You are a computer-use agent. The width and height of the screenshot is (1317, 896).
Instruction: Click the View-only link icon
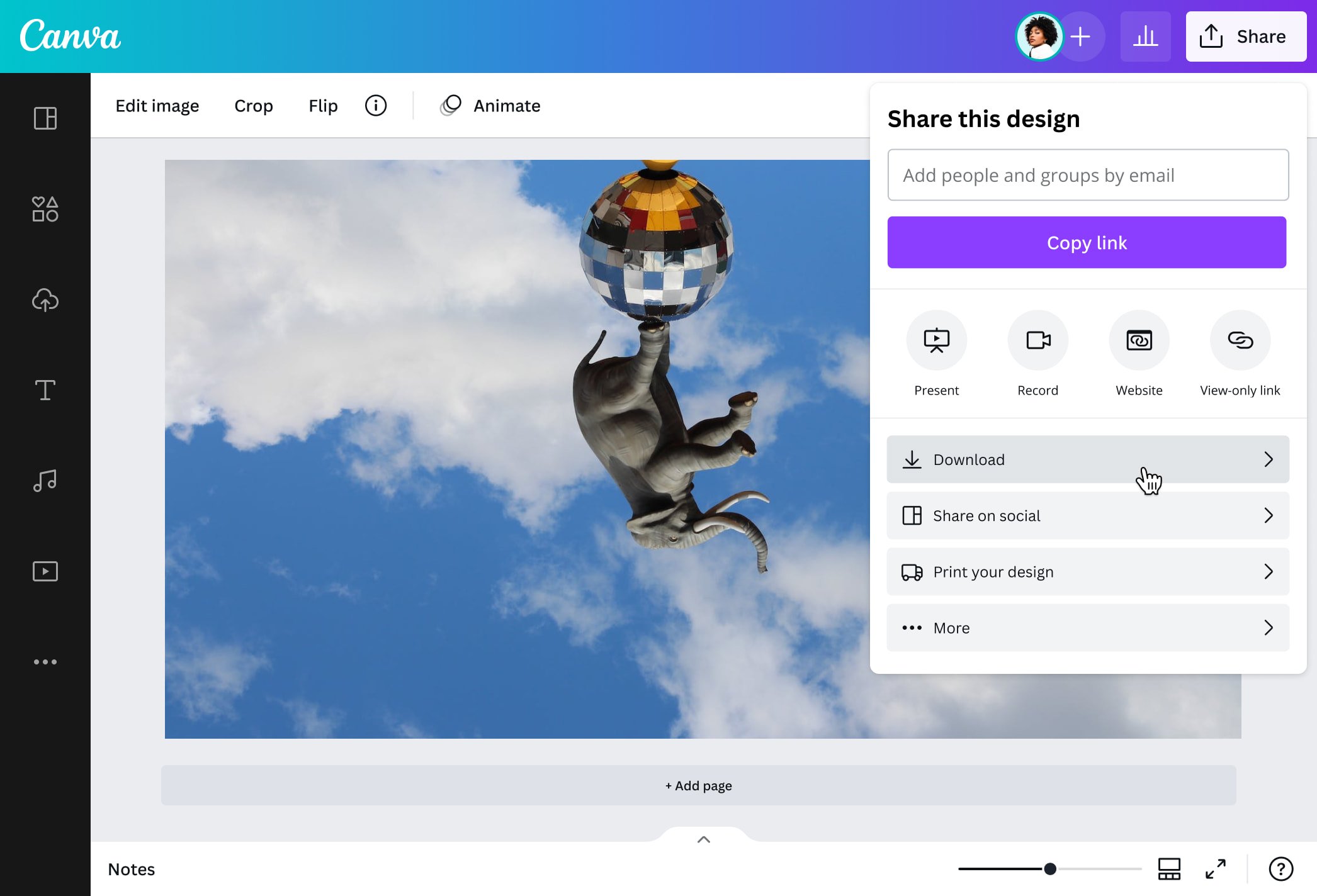1241,340
